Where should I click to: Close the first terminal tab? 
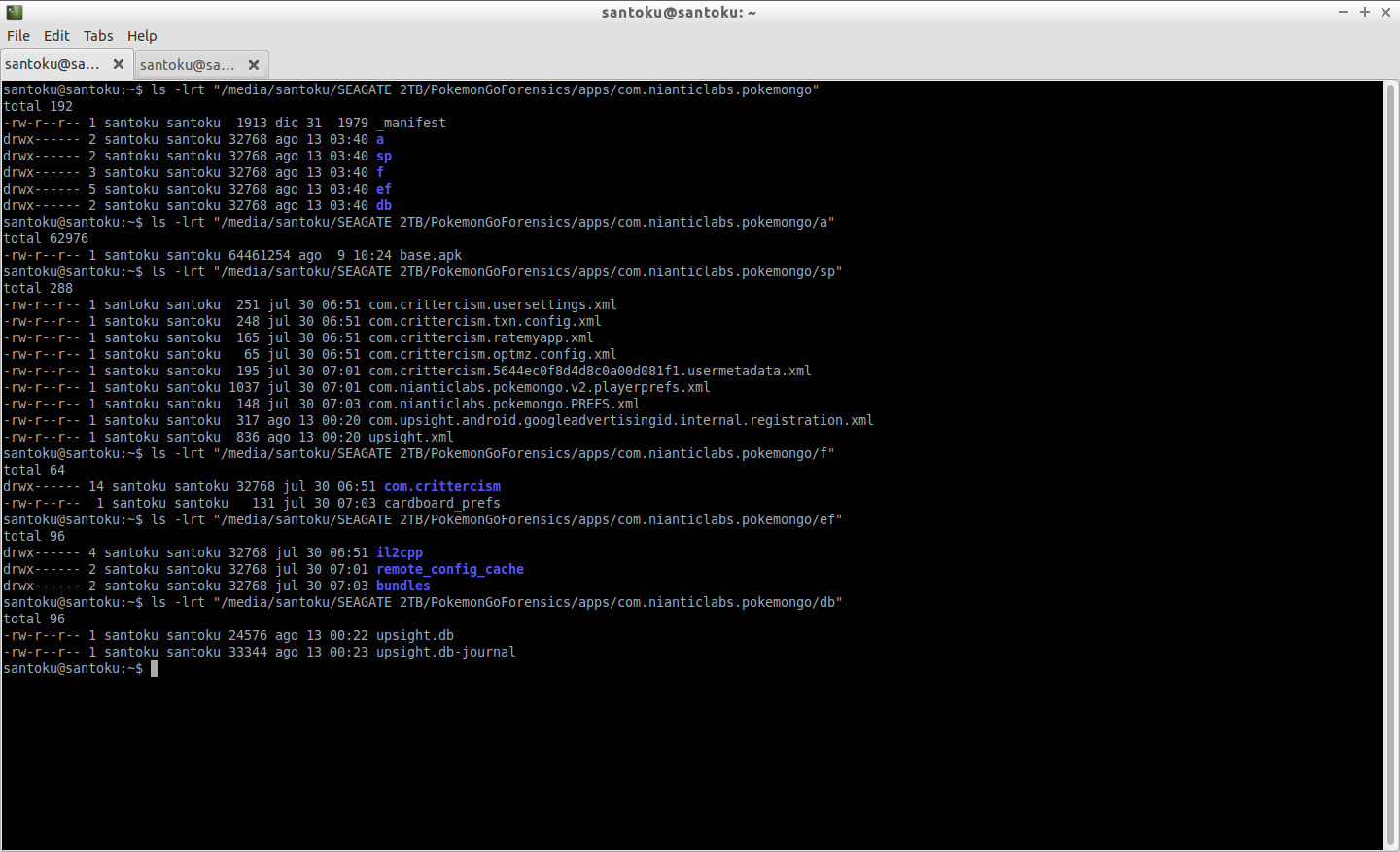click(x=119, y=64)
